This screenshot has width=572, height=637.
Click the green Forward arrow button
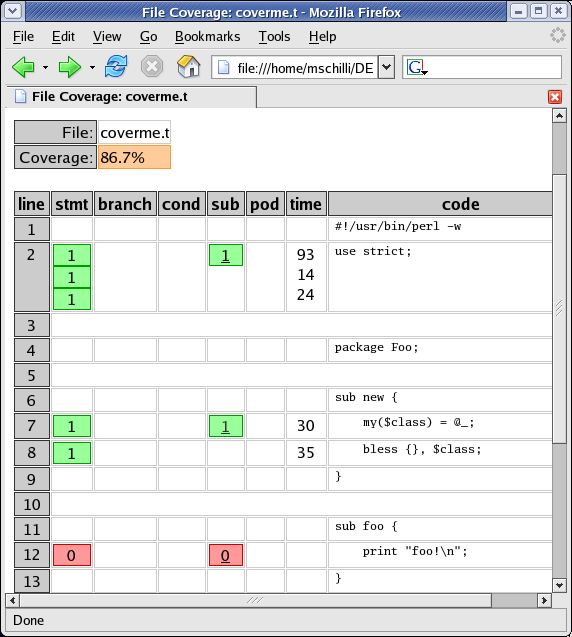70,67
